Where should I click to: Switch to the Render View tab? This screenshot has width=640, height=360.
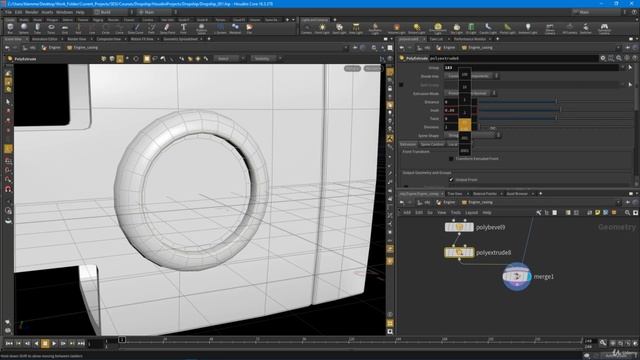pyautogui.click(x=77, y=39)
